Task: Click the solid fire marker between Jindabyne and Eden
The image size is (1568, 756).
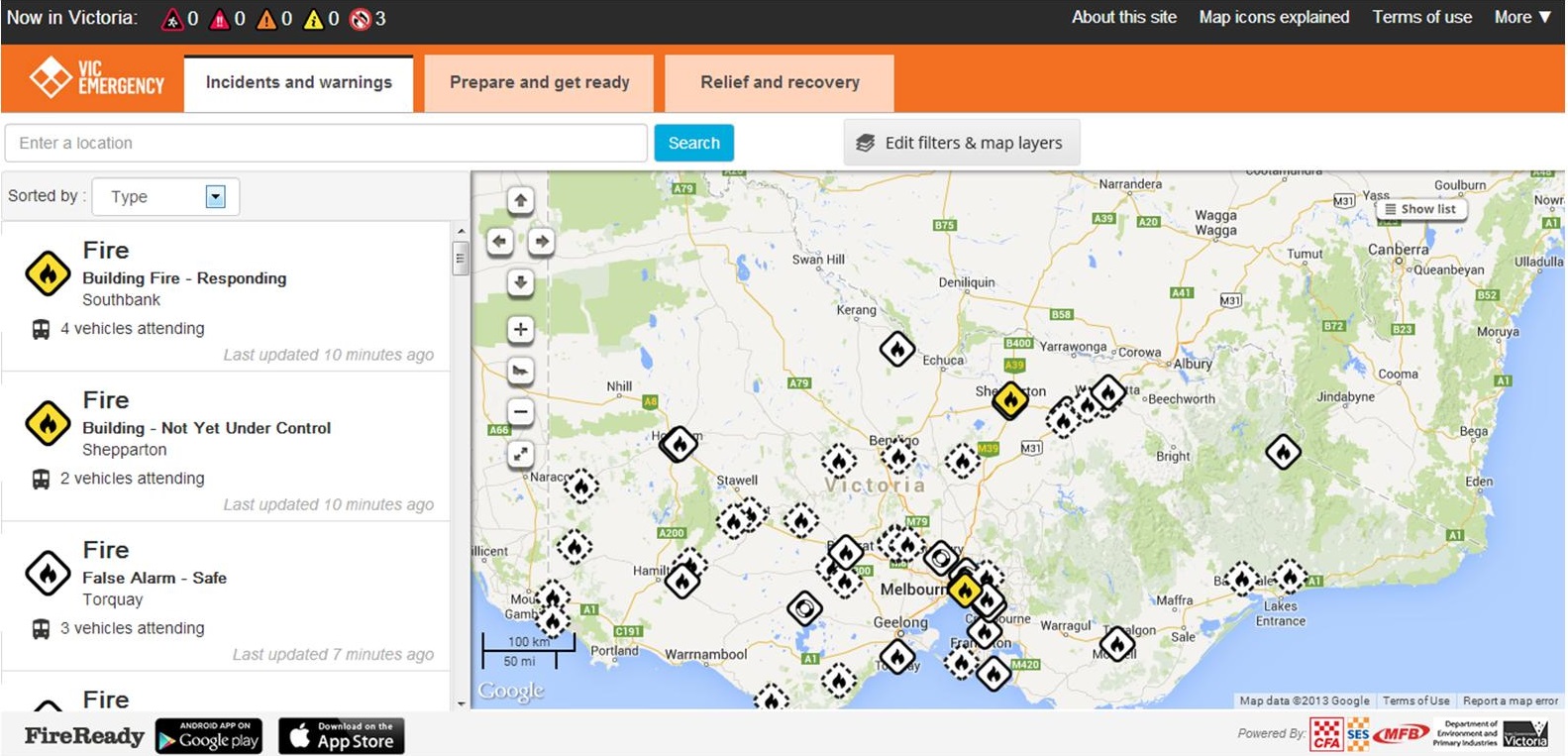Action: coord(1284,453)
